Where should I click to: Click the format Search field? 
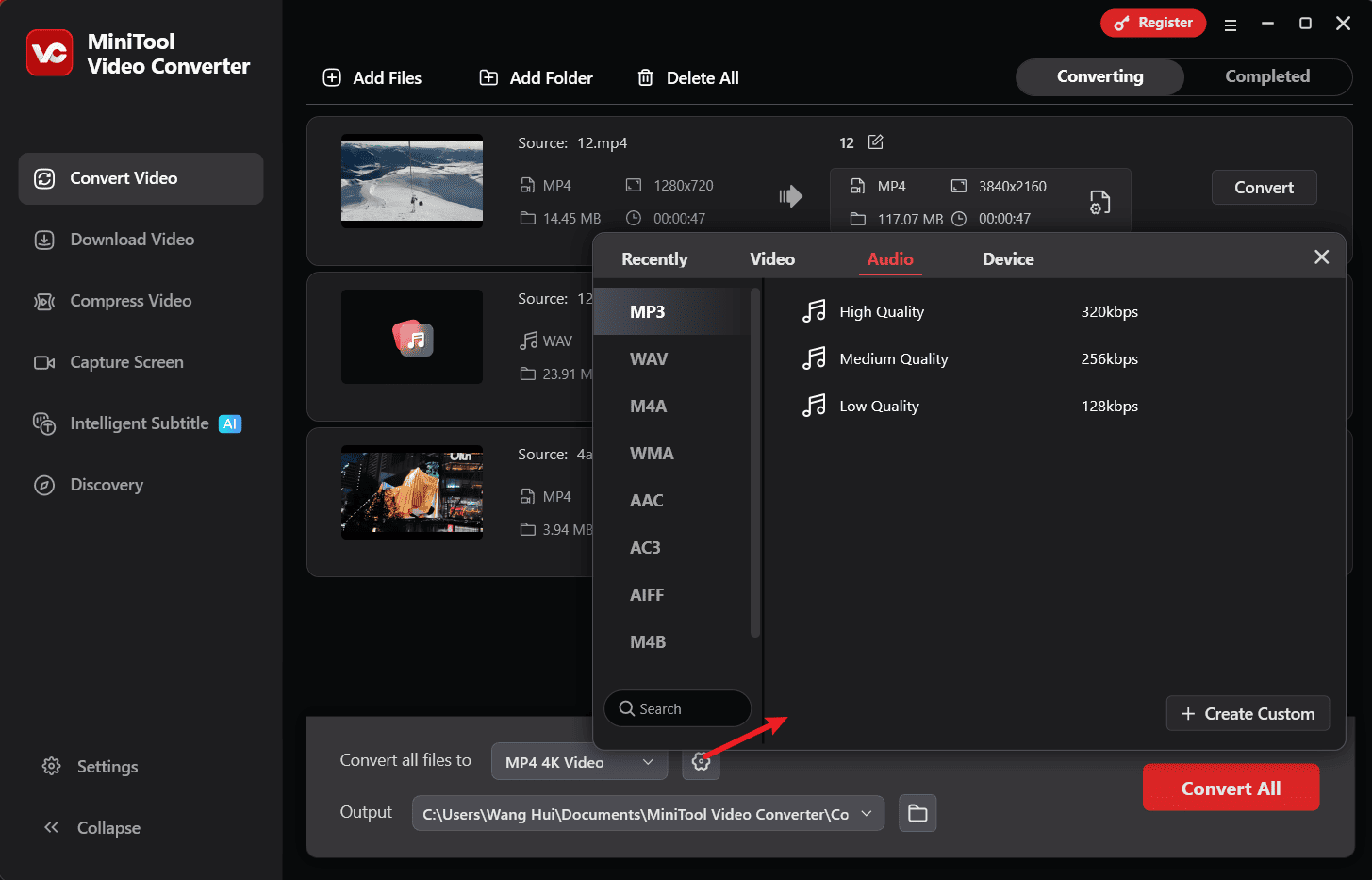(x=677, y=709)
